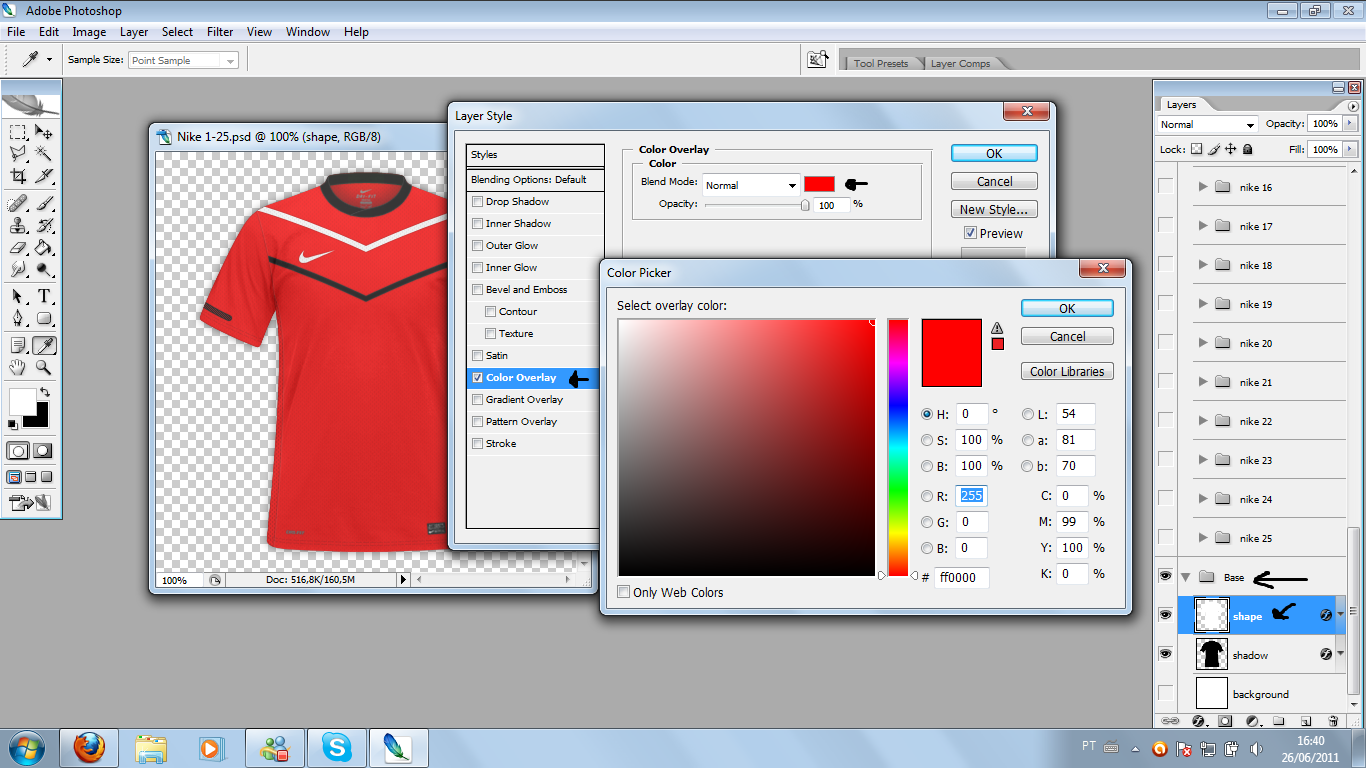Switch to Quick Mask mode
Viewport: 1366px width, 768px height.
(x=43, y=450)
